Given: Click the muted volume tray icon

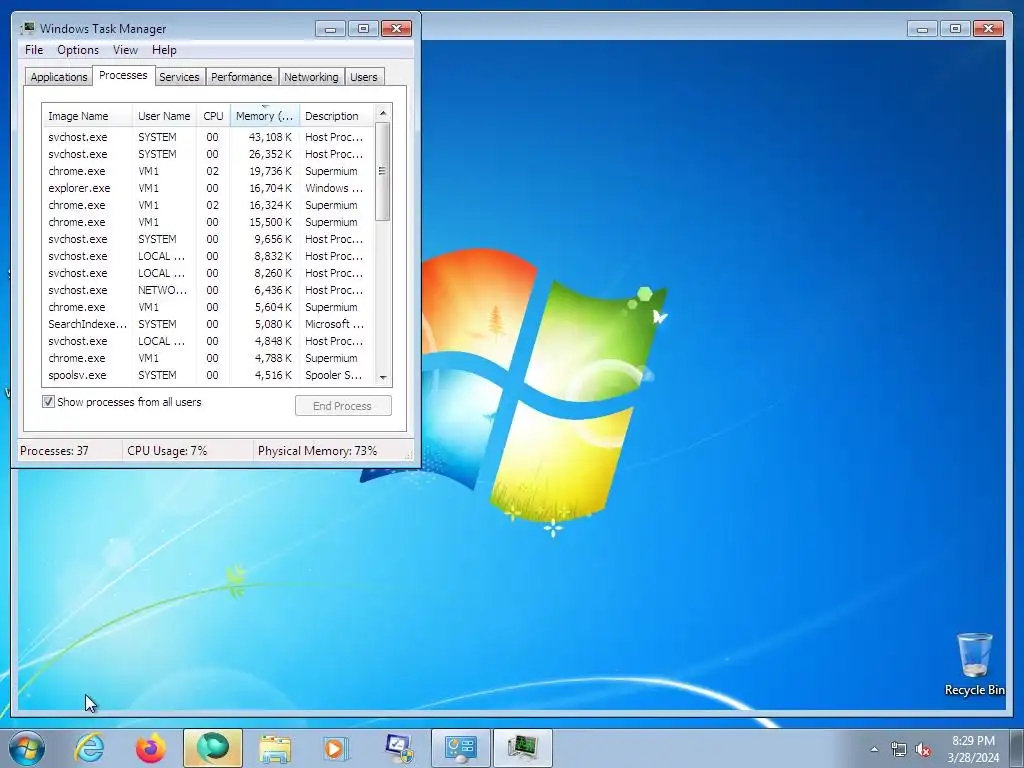Looking at the screenshot, I should [923, 749].
